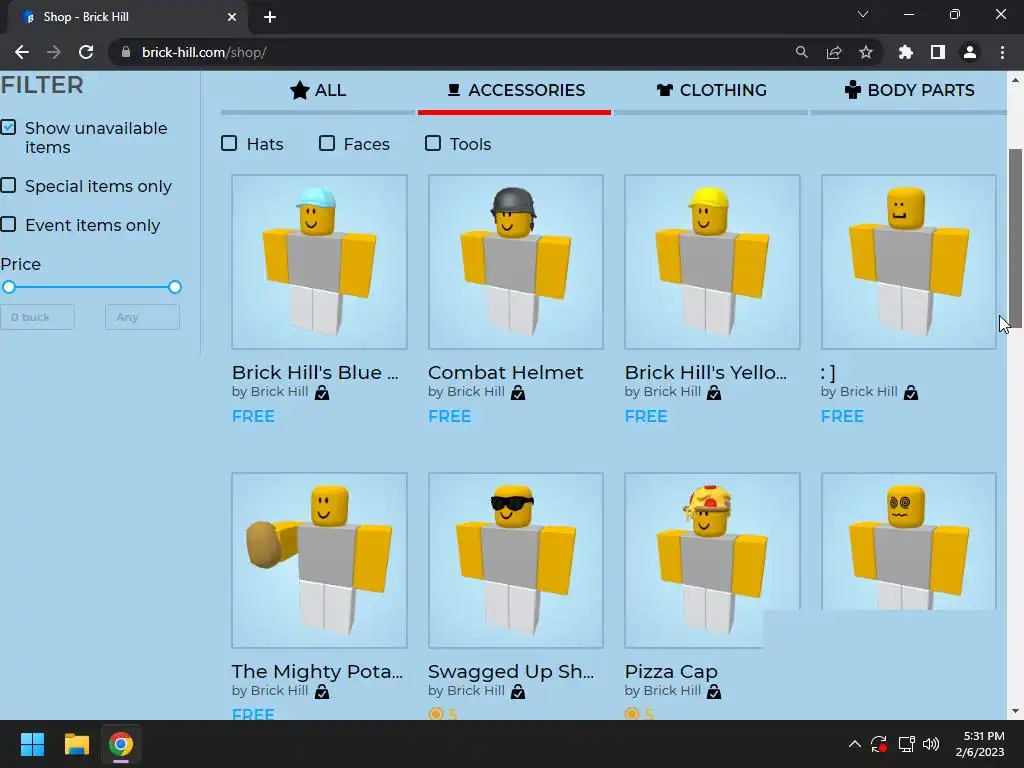Click 'The Mighty Pota...' title link
The height and width of the screenshot is (768, 1024).
317,671
